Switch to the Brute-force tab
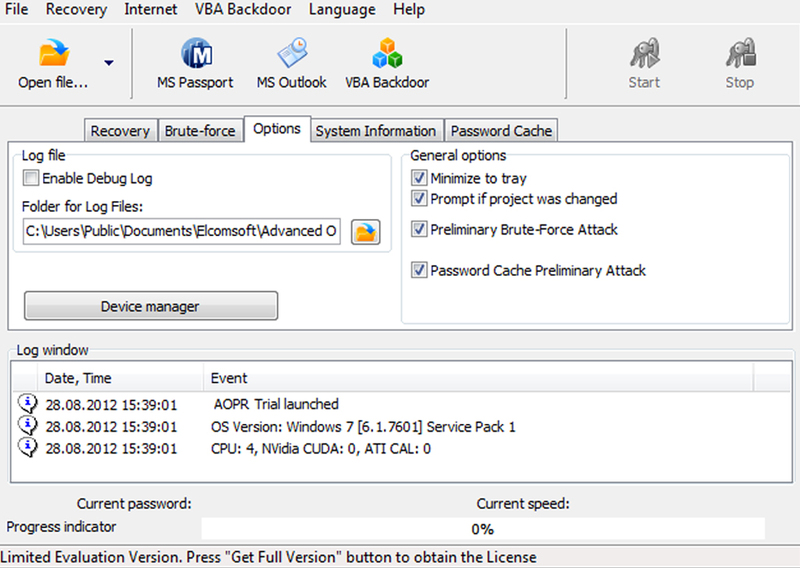This screenshot has width=800, height=568. tap(200, 131)
